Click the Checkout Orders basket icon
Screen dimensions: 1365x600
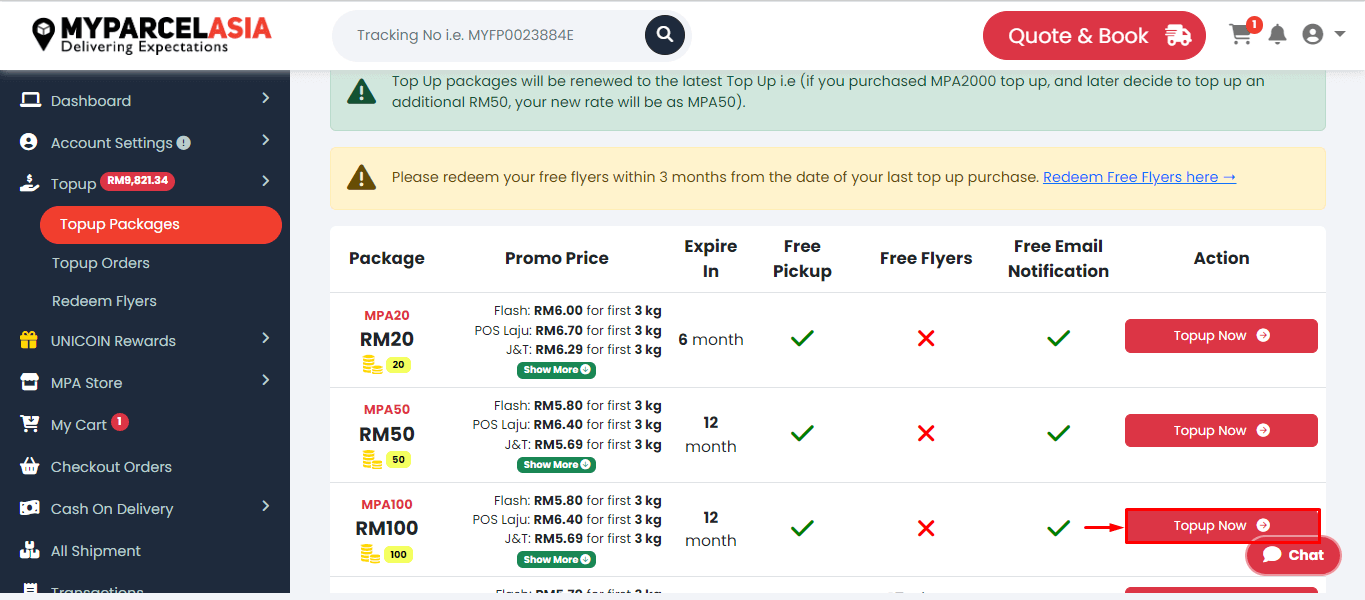(30, 466)
